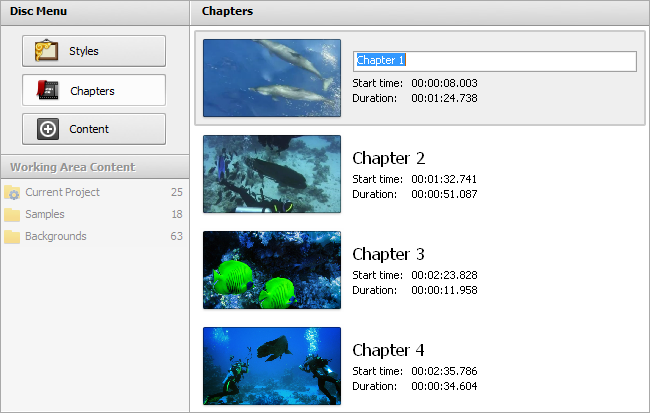Click the Working Area Content header
Screen dimensions: 650x413
pyautogui.click(x=95, y=167)
